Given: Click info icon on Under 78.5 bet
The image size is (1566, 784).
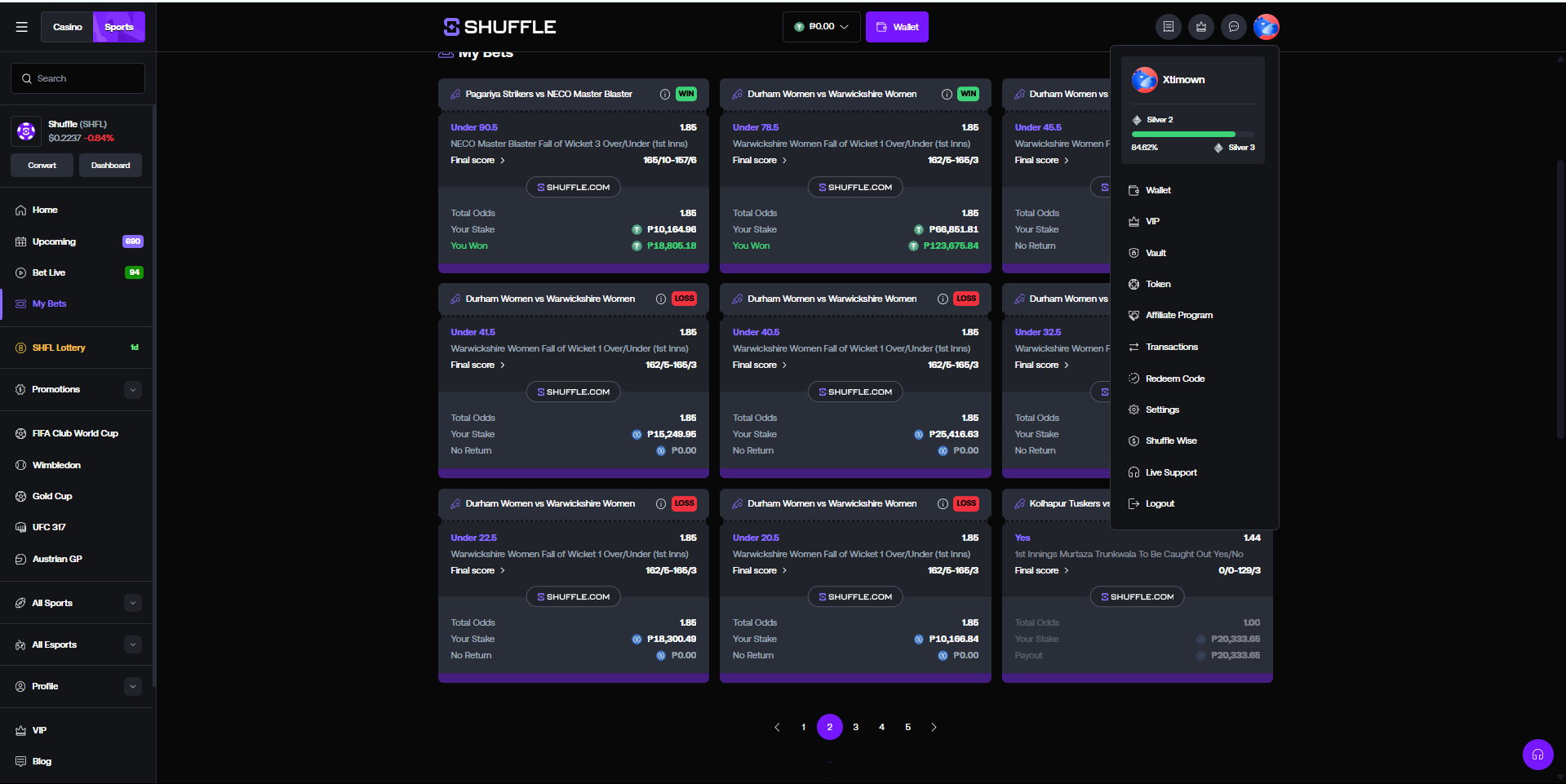Looking at the screenshot, I should [x=947, y=94].
